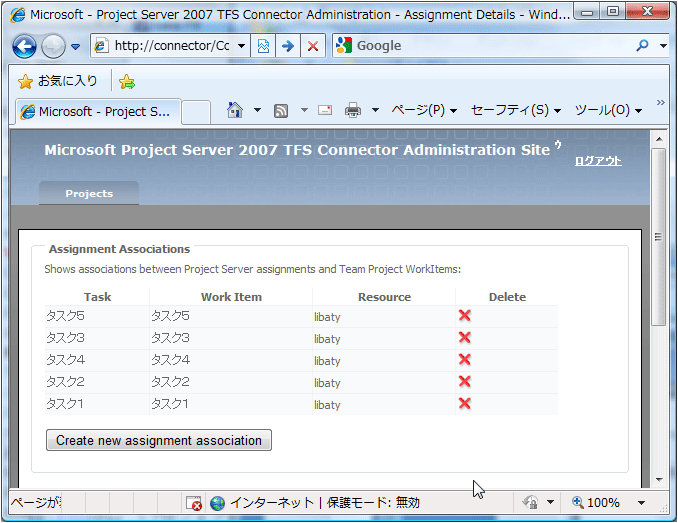Click the Compatibility View broken-page icon
Image resolution: width=678 pixels, height=523 pixels.
(263, 45)
